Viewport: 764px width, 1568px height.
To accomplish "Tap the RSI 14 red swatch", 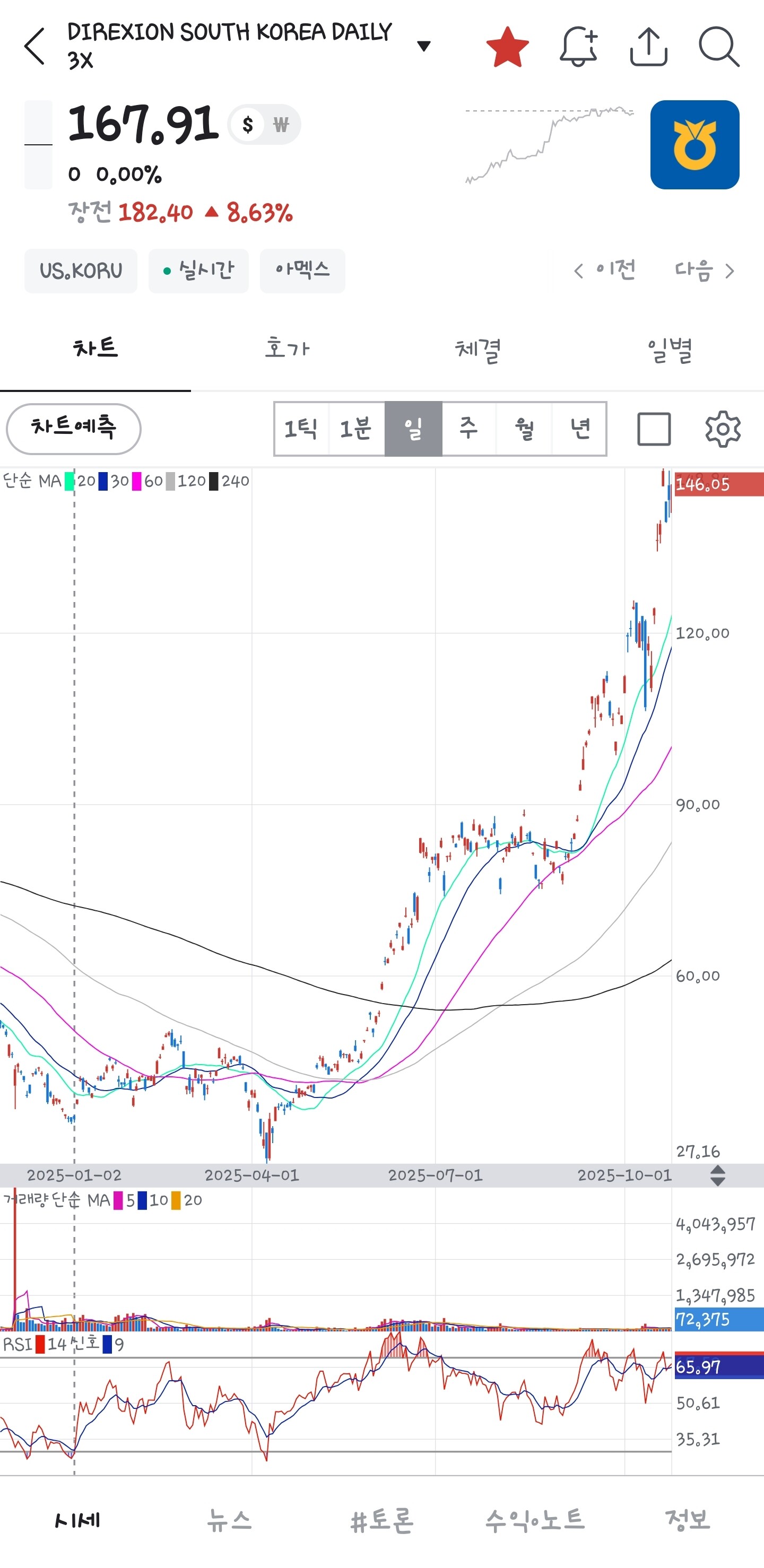I will [40, 1344].
